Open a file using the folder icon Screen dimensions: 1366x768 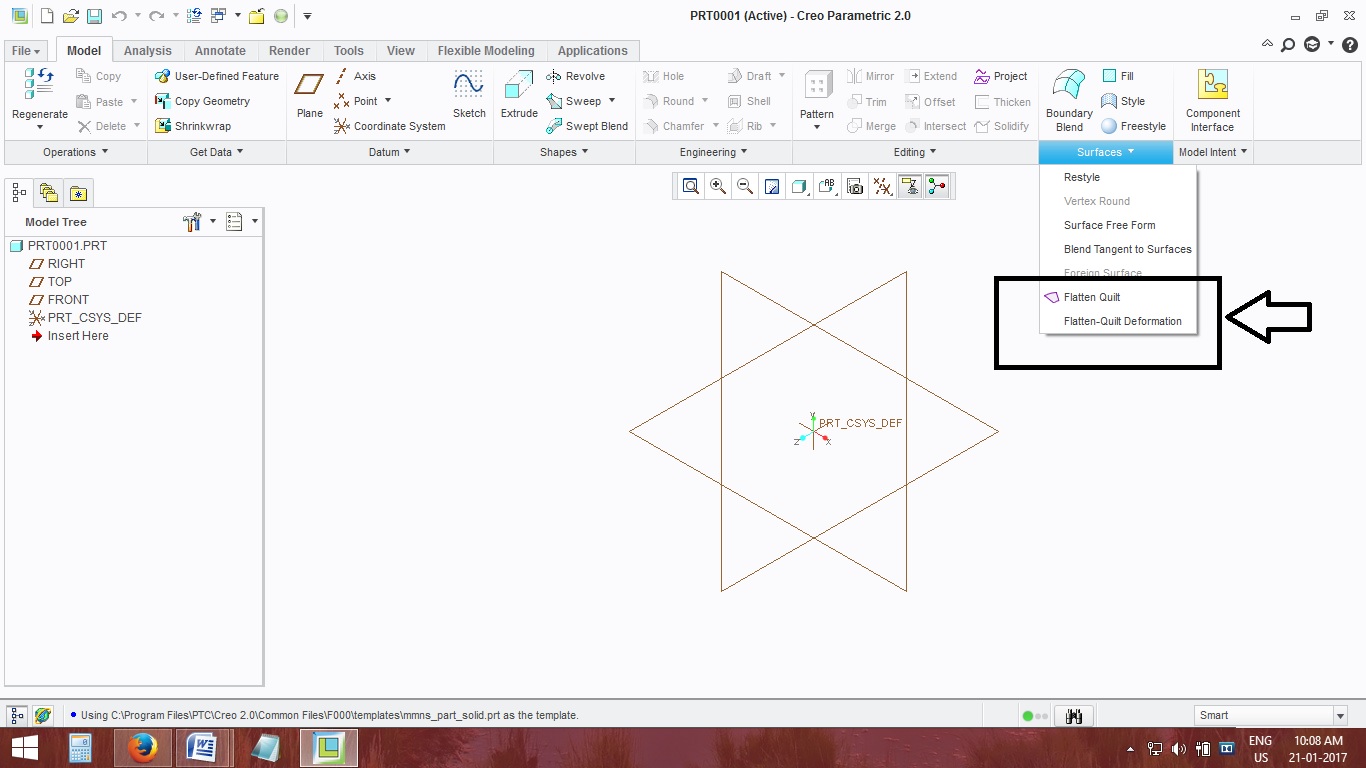(x=71, y=16)
